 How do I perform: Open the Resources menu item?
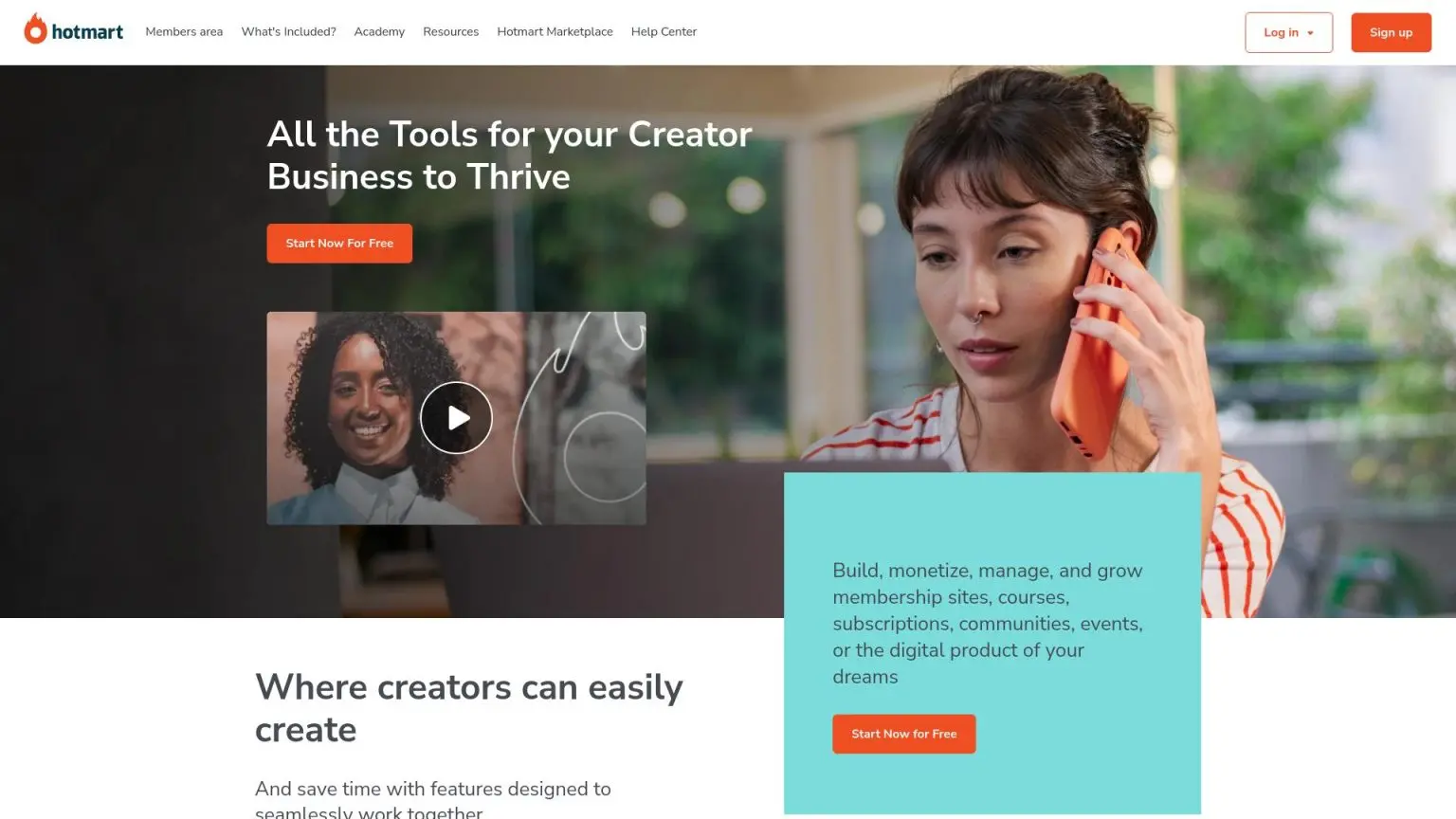[x=450, y=32]
